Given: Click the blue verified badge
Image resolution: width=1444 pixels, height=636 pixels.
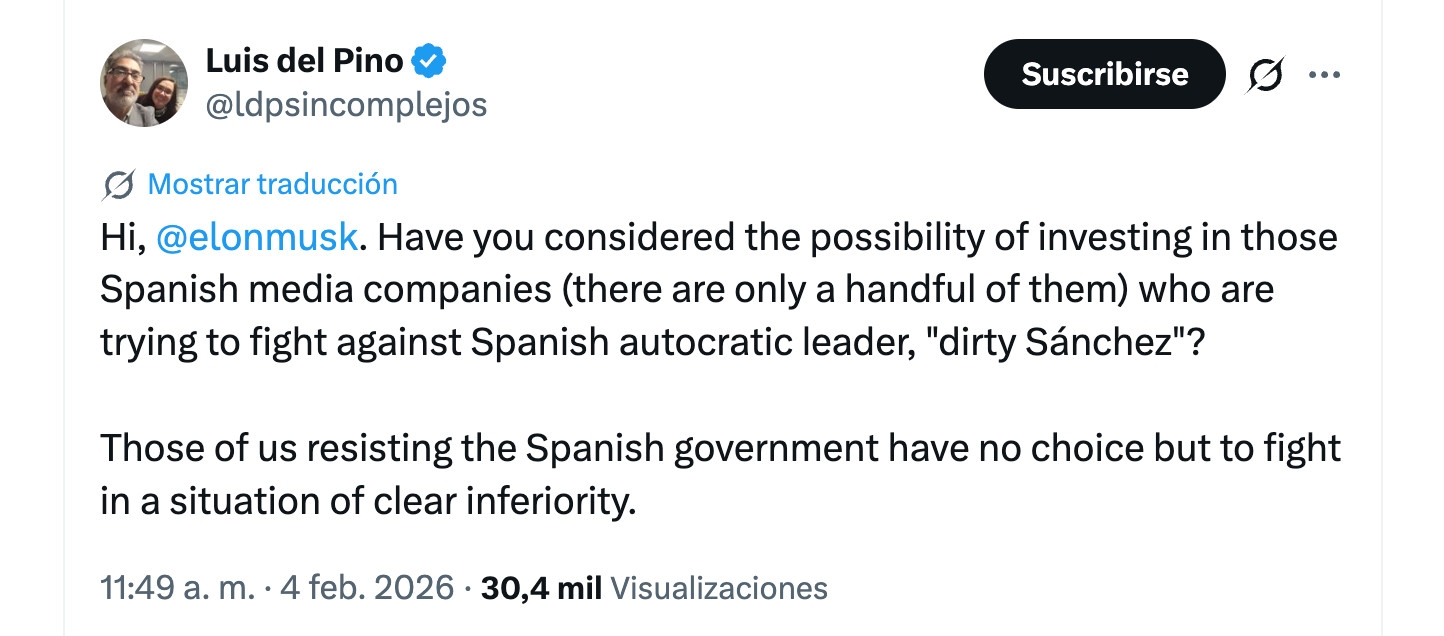Looking at the screenshot, I should point(429,61).
